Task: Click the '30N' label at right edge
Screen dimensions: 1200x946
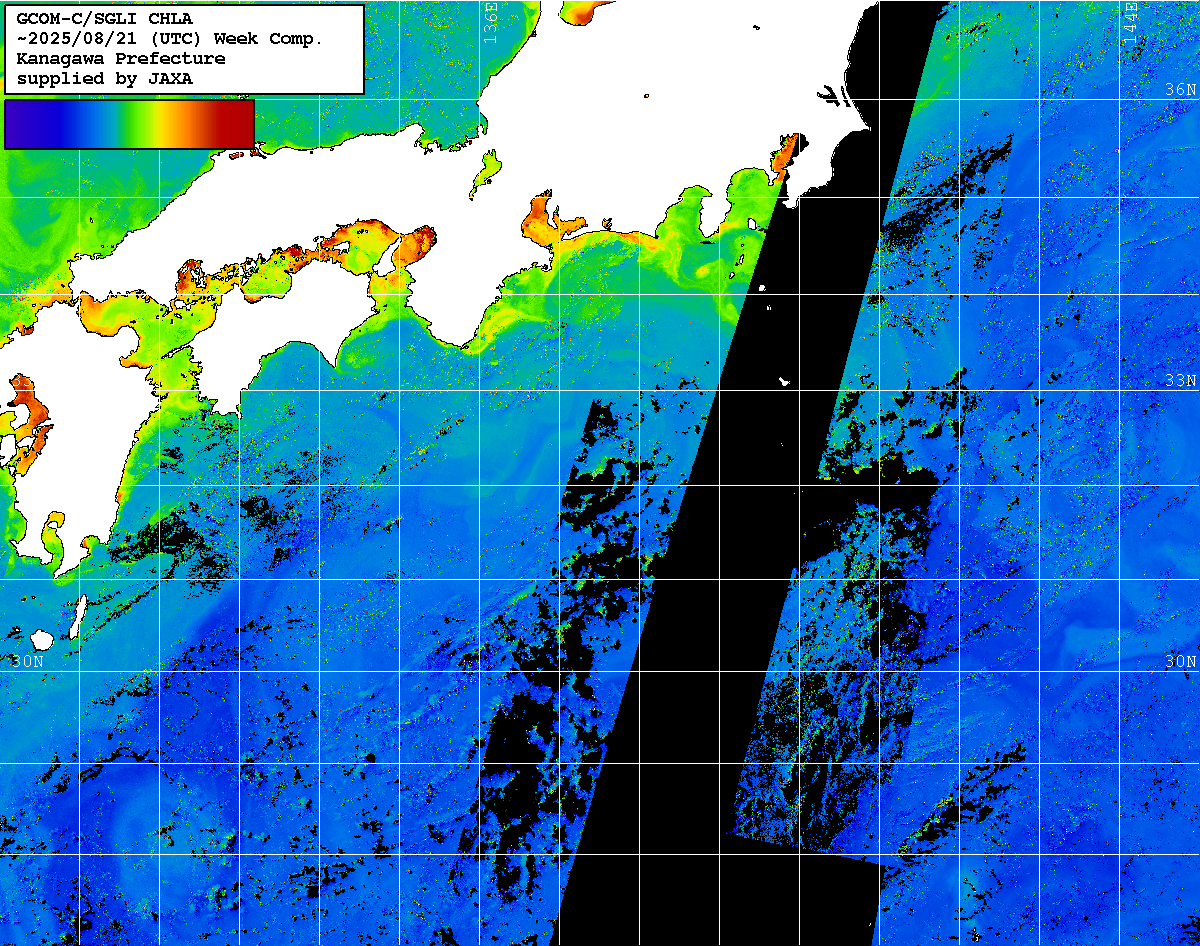Action: pos(1181,661)
